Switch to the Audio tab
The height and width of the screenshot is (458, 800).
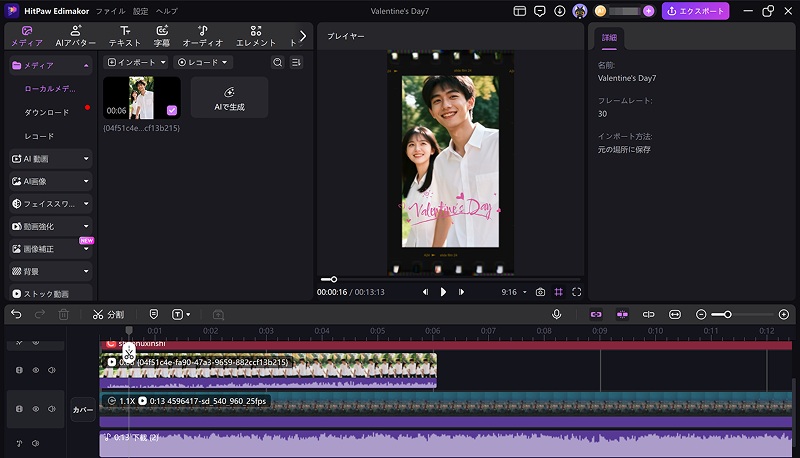click(x=203, y=36)
